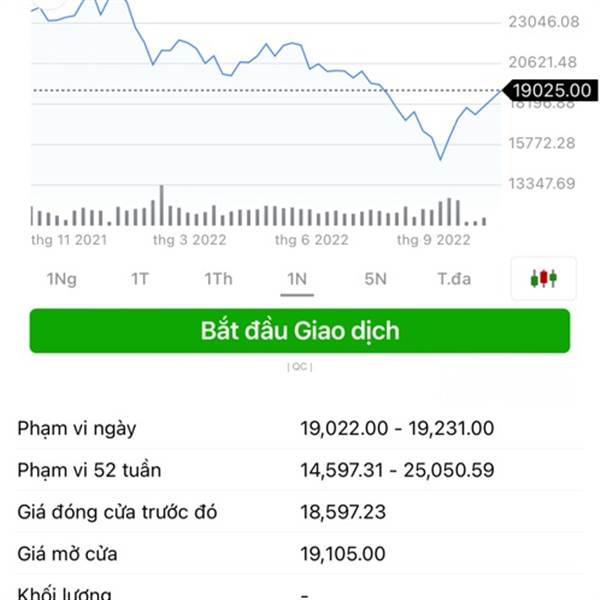
Task: Click the thg 11 2021 axis label
Action: pos(69,240)
